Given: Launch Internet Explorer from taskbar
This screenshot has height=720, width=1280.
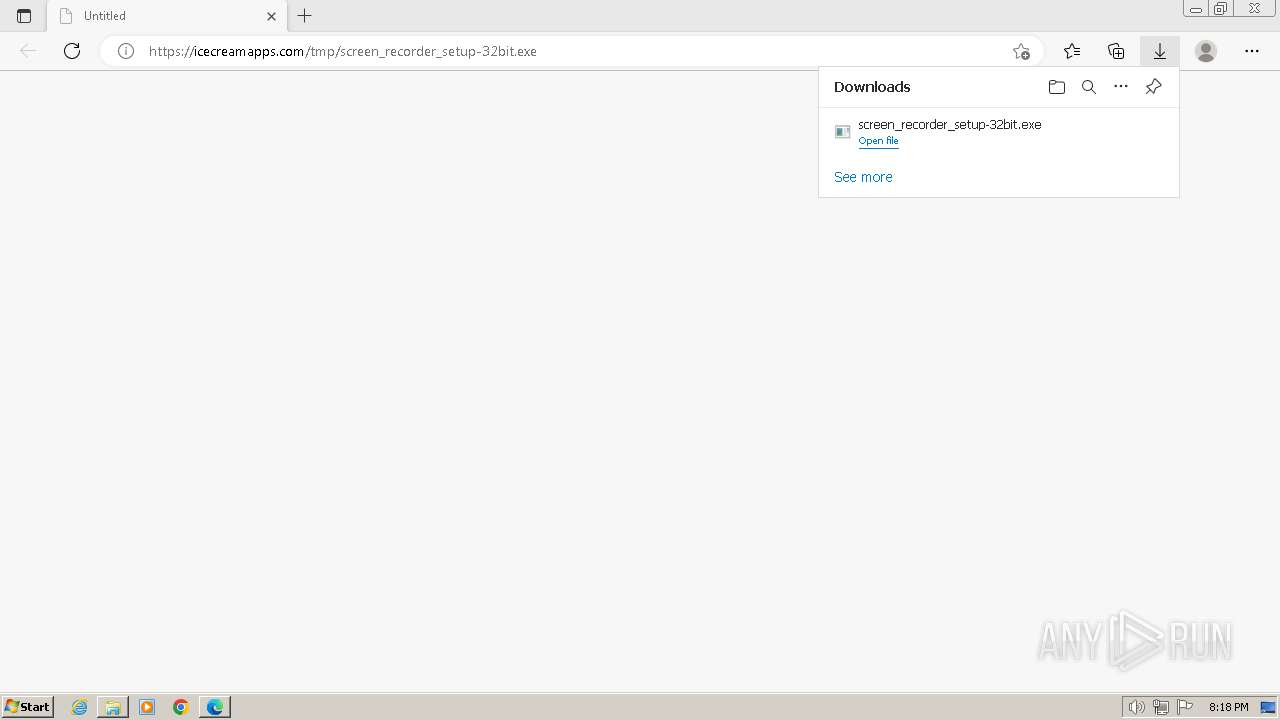Looking at the screenshot, I should coord(80,707).
